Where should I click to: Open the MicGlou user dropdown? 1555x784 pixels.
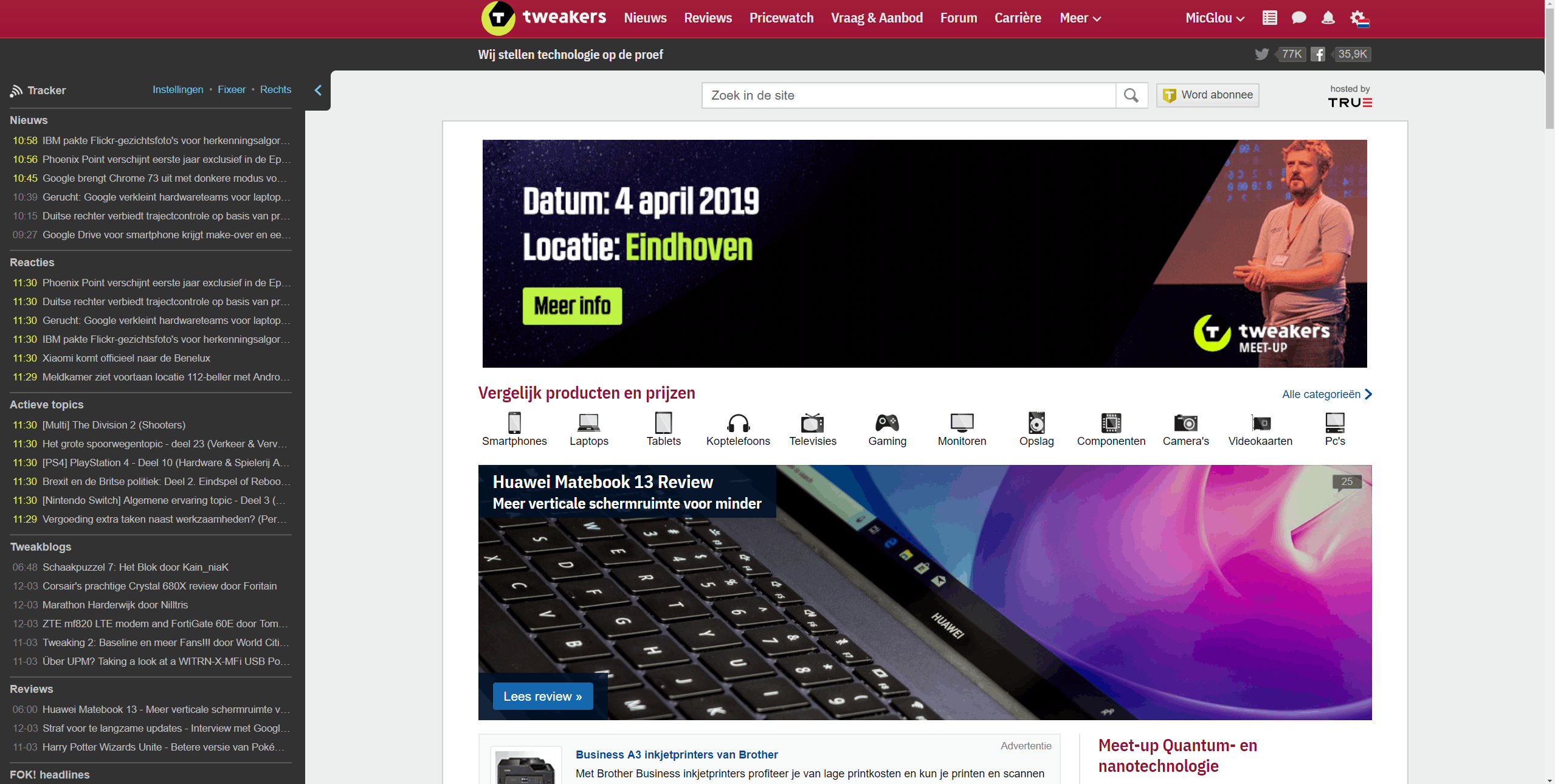[x=1215, y=18]
